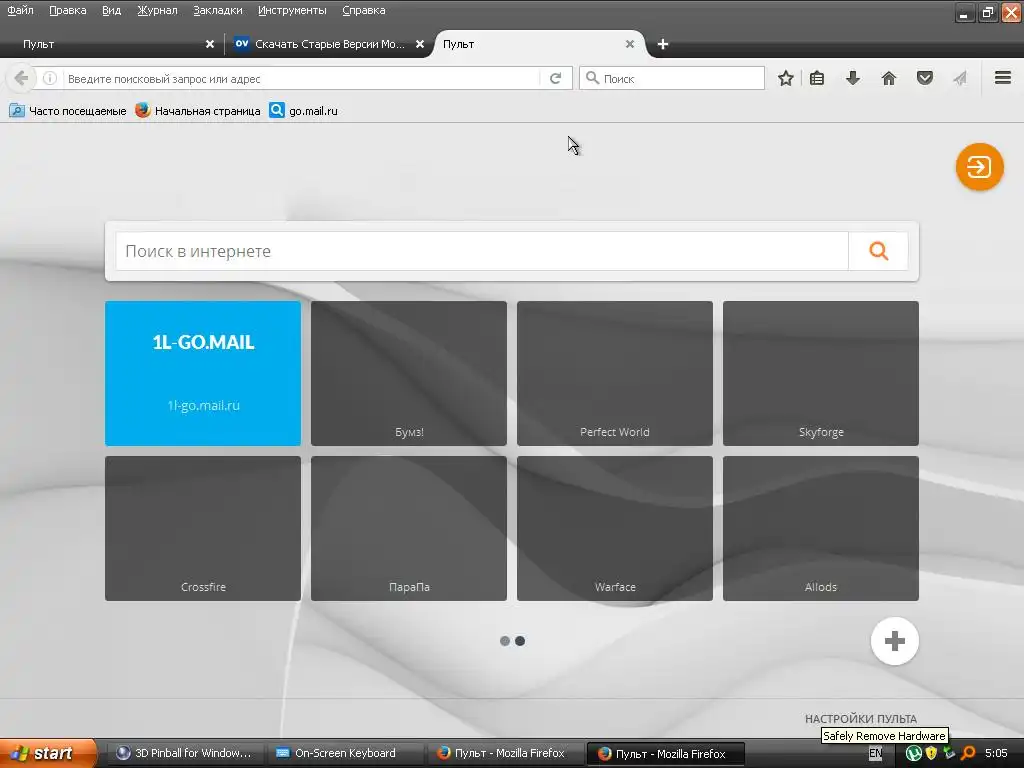The image size is (1024, 768).
Task: Open the ПараПа tile
Action: 409,528
